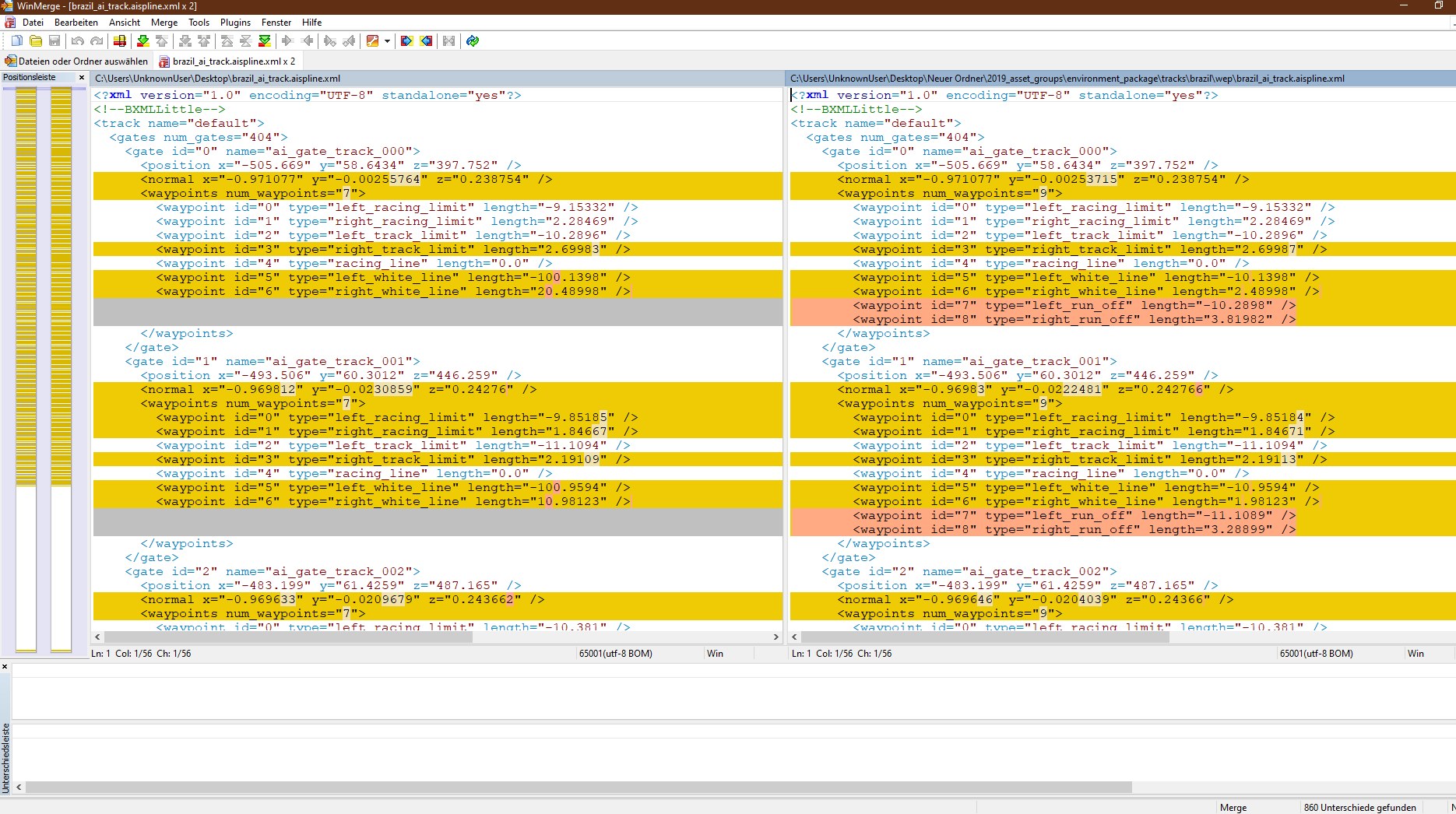Jump to next difference (green down arrow)

[142, 40]
